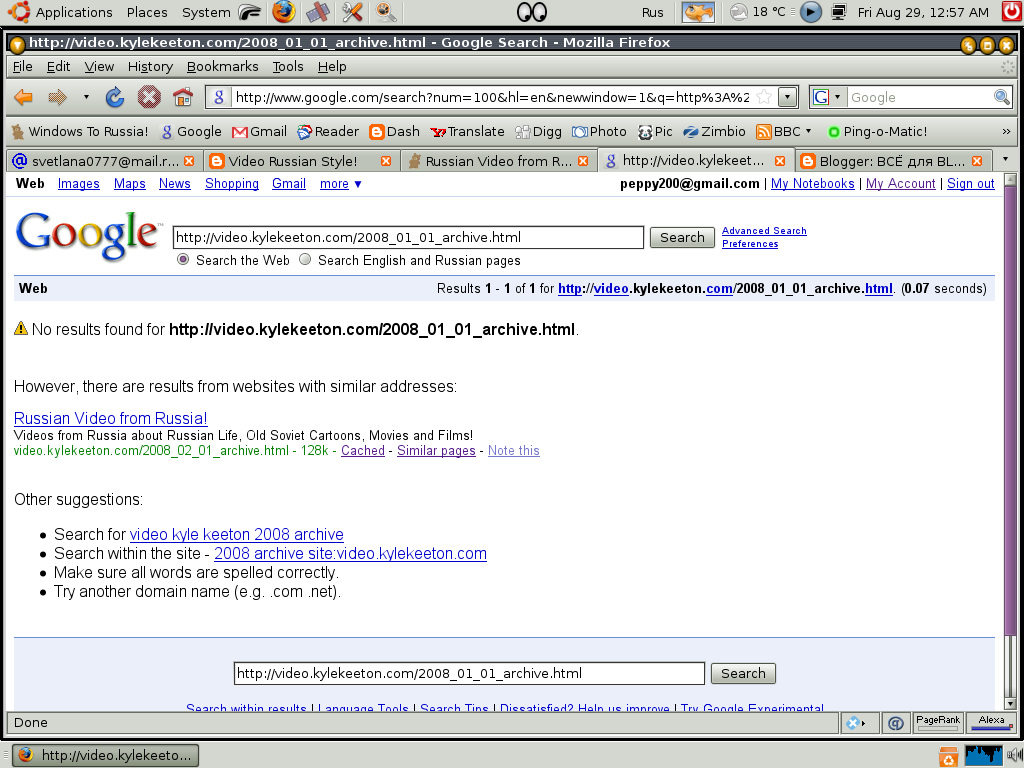Open the Translate bookmark
Screen dimensions: 1024x768
click(x=467, y=131)
